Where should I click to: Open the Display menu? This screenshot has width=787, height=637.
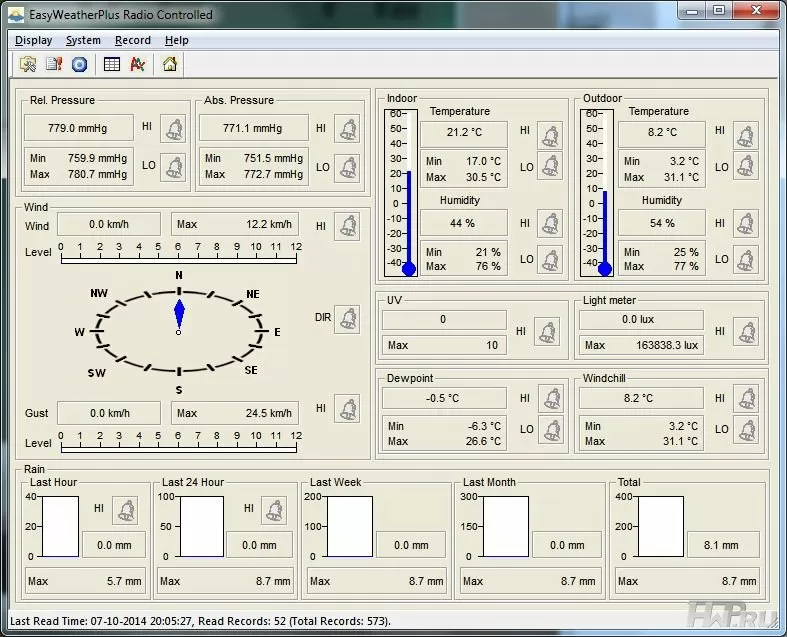click(x=34, y=40)
